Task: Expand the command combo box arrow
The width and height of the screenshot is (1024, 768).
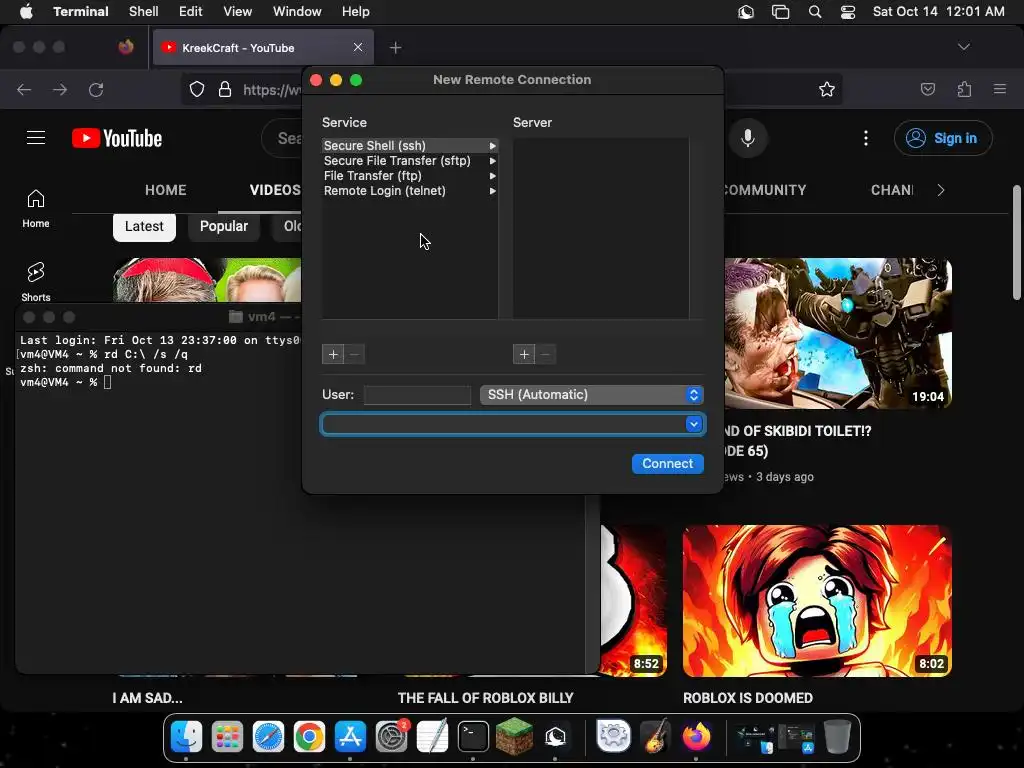Action: point(694,424)
